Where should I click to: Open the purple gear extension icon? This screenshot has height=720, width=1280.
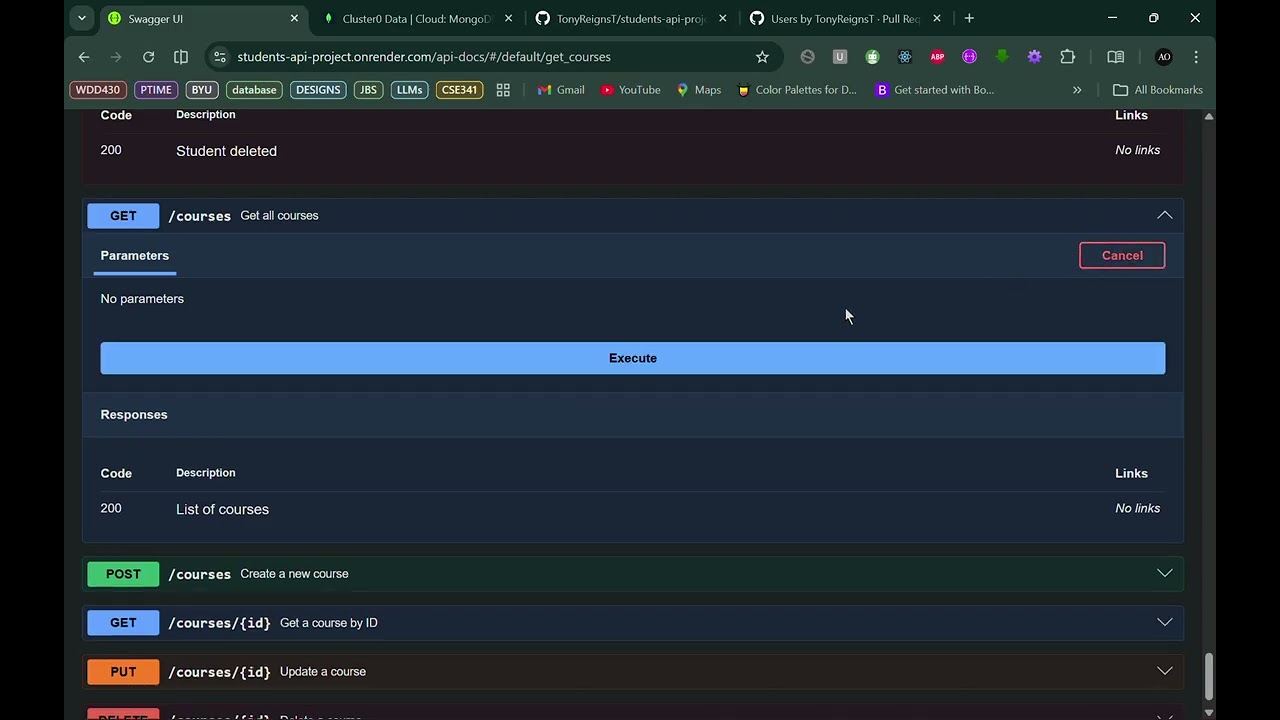[x=1034, y=57]
